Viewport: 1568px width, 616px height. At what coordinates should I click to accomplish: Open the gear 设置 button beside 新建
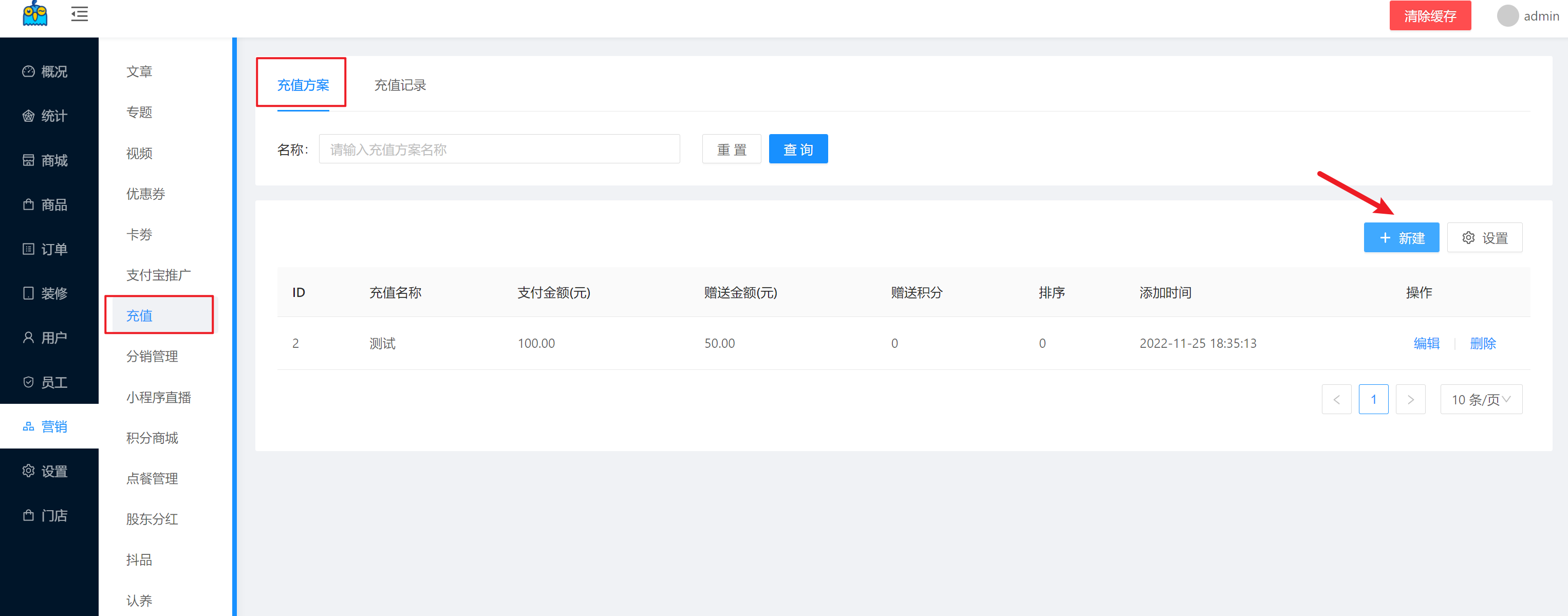tap(1484, 238)
